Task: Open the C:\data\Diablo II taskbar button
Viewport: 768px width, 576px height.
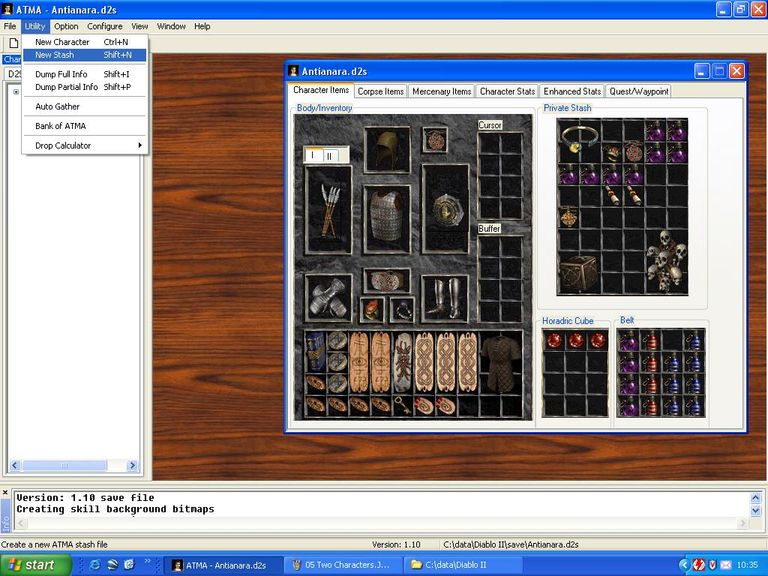Action: coord(462,565)
